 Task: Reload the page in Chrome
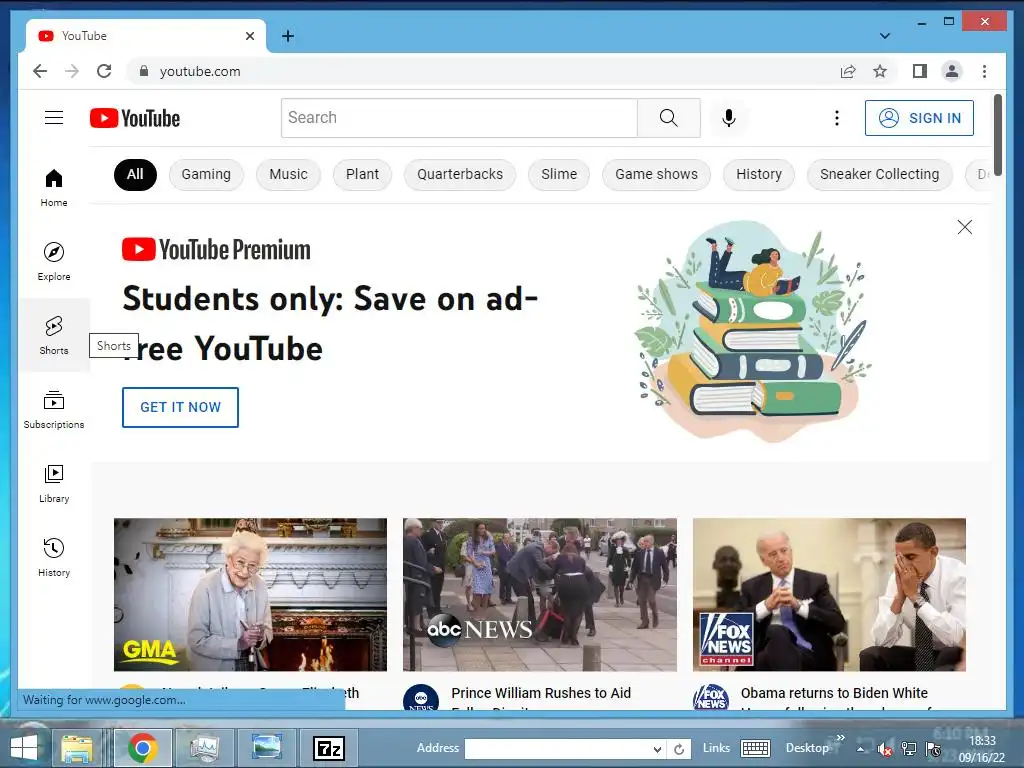[104, 71]
